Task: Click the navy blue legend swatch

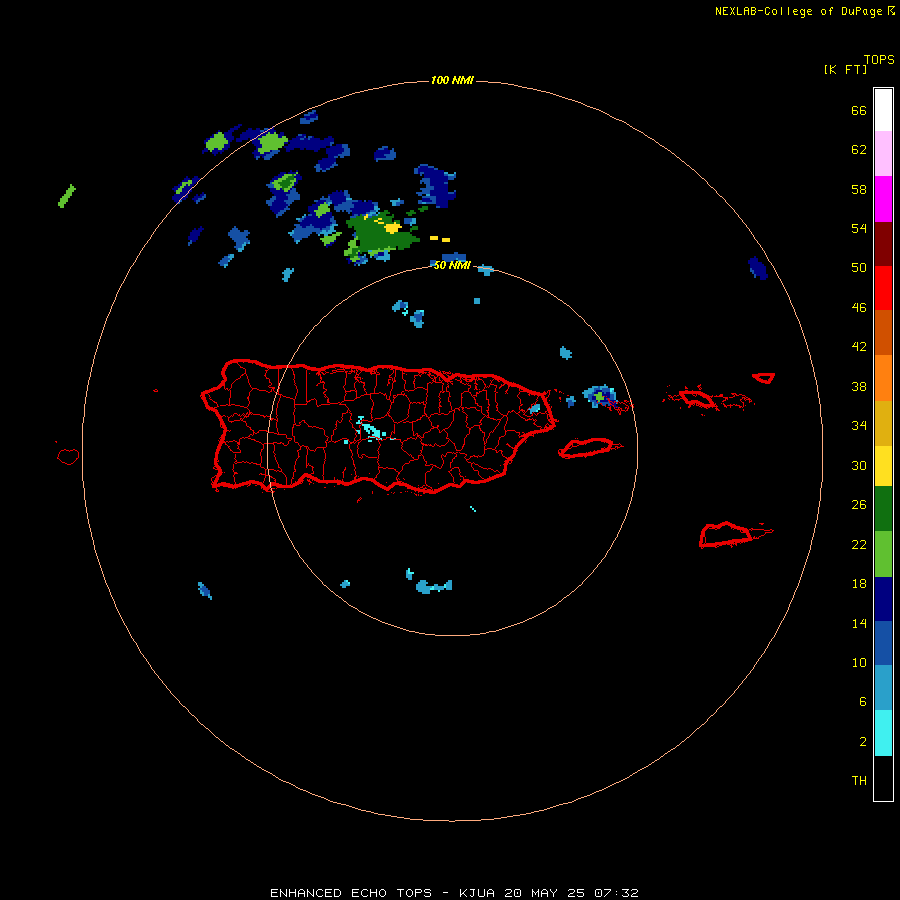Action: [x=883, y=599]
